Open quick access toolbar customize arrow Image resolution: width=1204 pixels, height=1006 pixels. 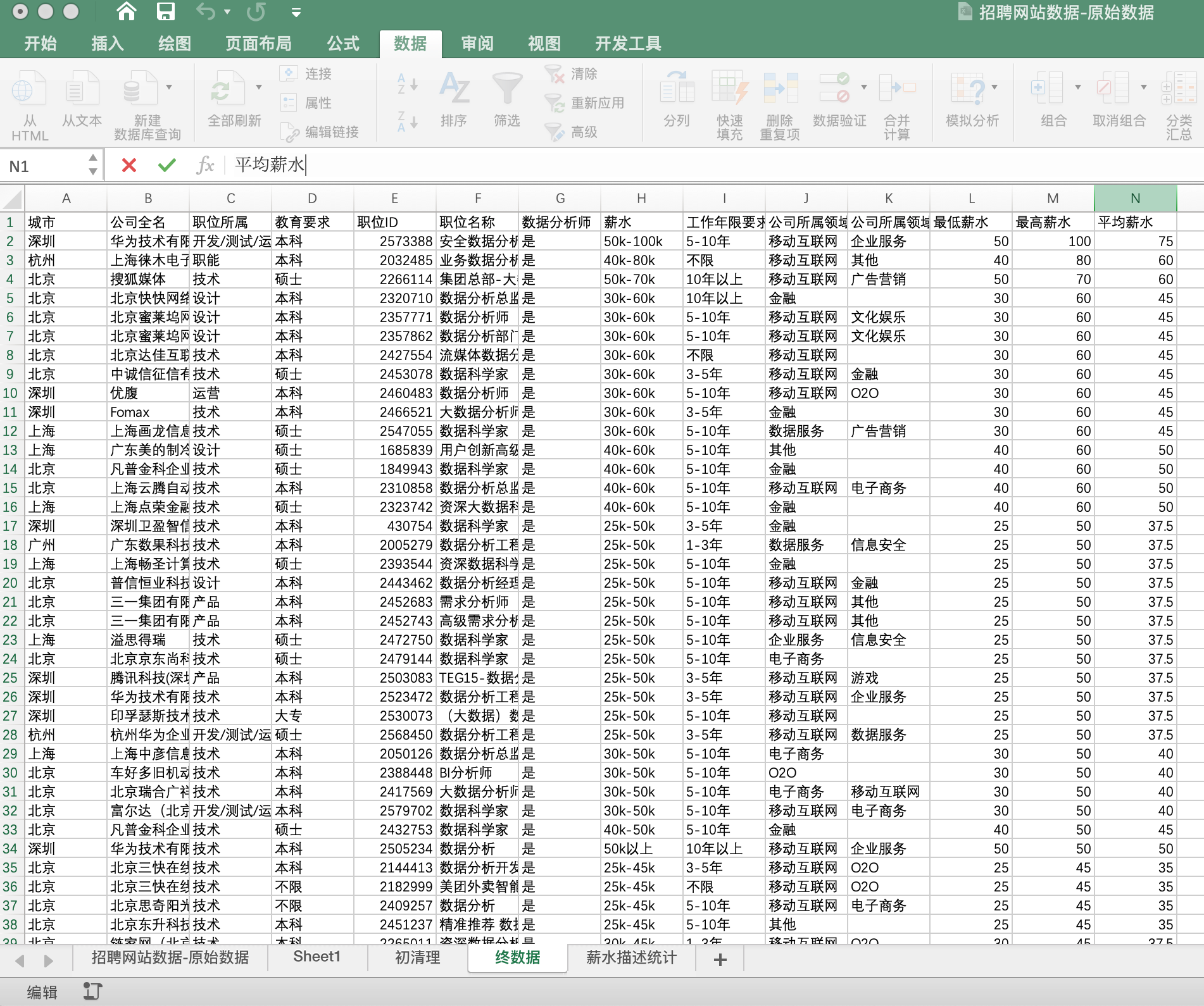pos(296,12)
